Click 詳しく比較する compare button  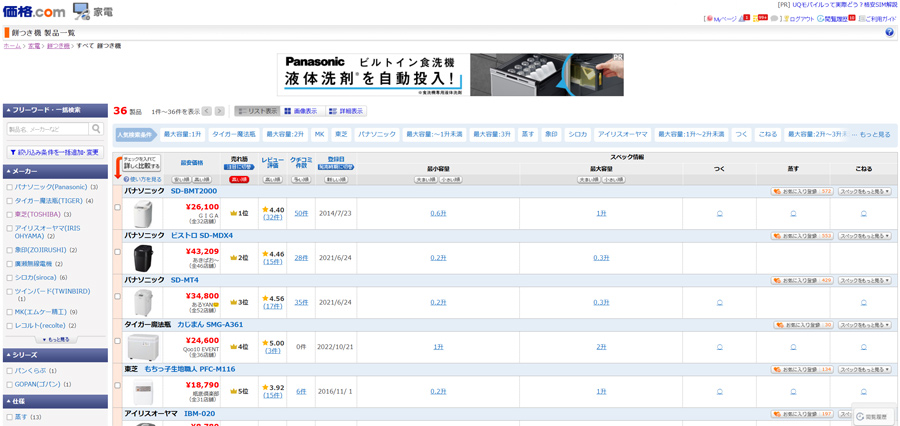pos(142,163)
